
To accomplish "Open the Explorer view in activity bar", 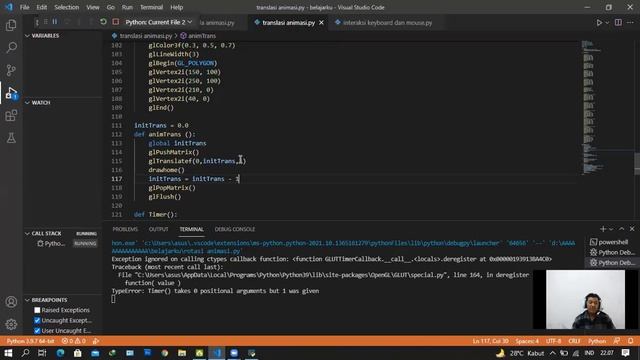I will click(11, 25).
